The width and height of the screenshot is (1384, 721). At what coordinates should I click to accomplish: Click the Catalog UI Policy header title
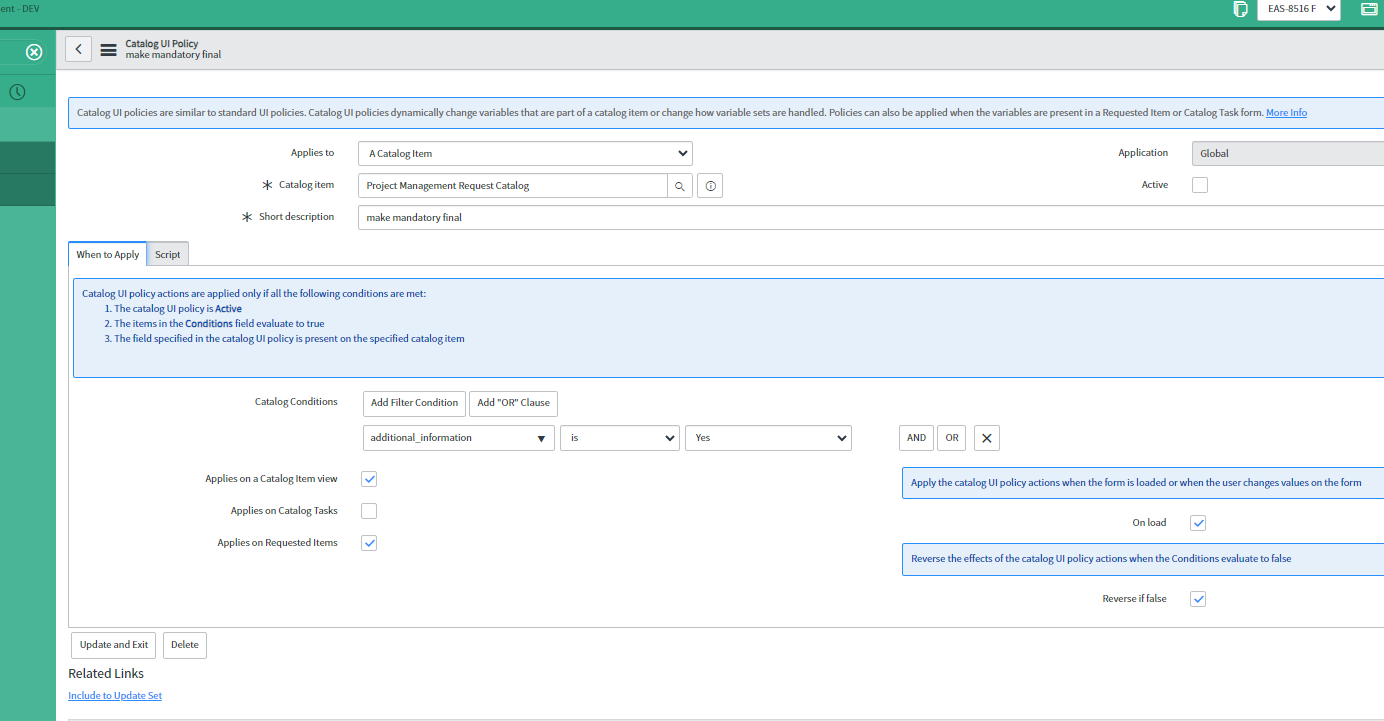[162, 44]
